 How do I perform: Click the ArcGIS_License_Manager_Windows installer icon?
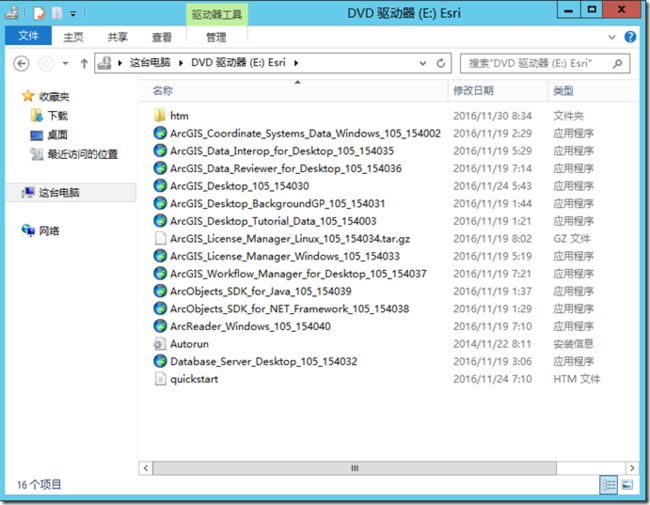pos(160,256)
